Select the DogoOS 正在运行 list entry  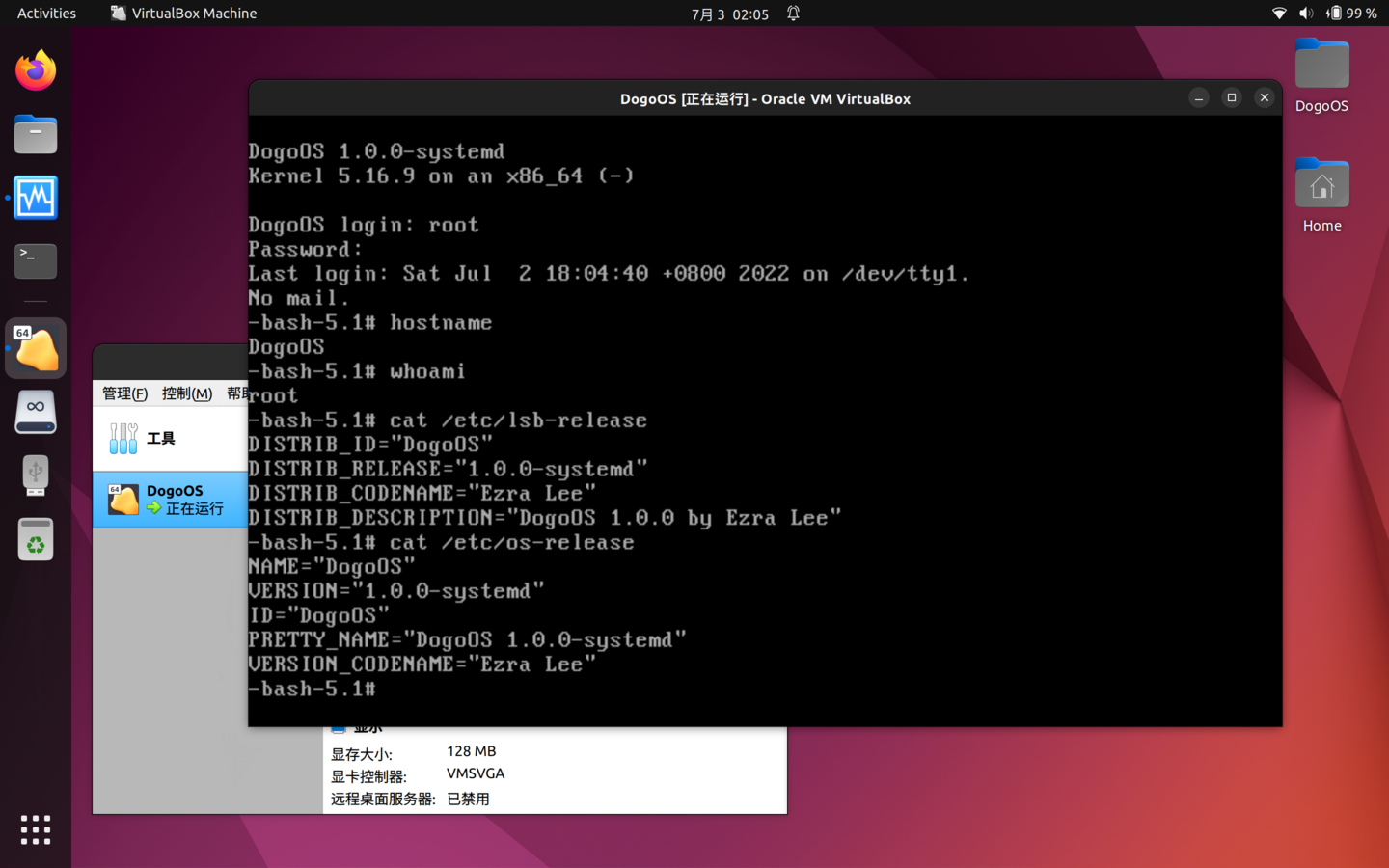click(x=171, y=500)
